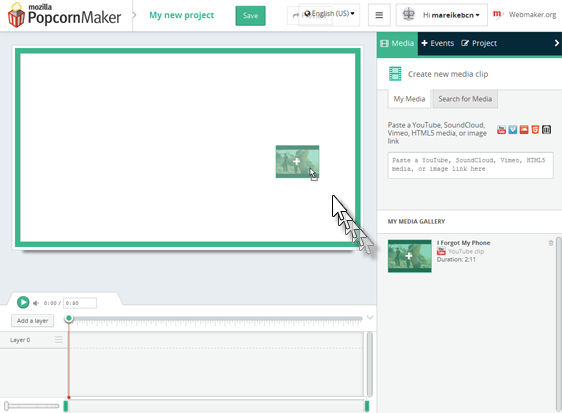Viewport: 562px width, 413px height.
Task: Click the timeline vertical scrollbar
Action: (x=370, y=364)
